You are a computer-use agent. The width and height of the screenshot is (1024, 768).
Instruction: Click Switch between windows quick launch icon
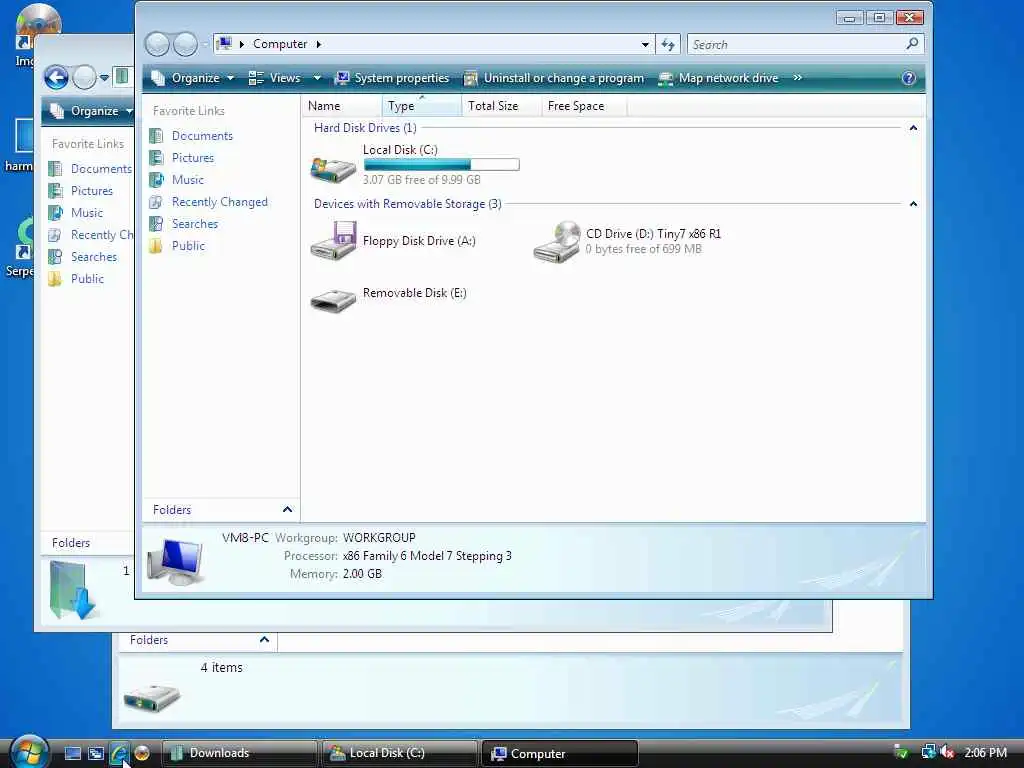pos(95,754)
